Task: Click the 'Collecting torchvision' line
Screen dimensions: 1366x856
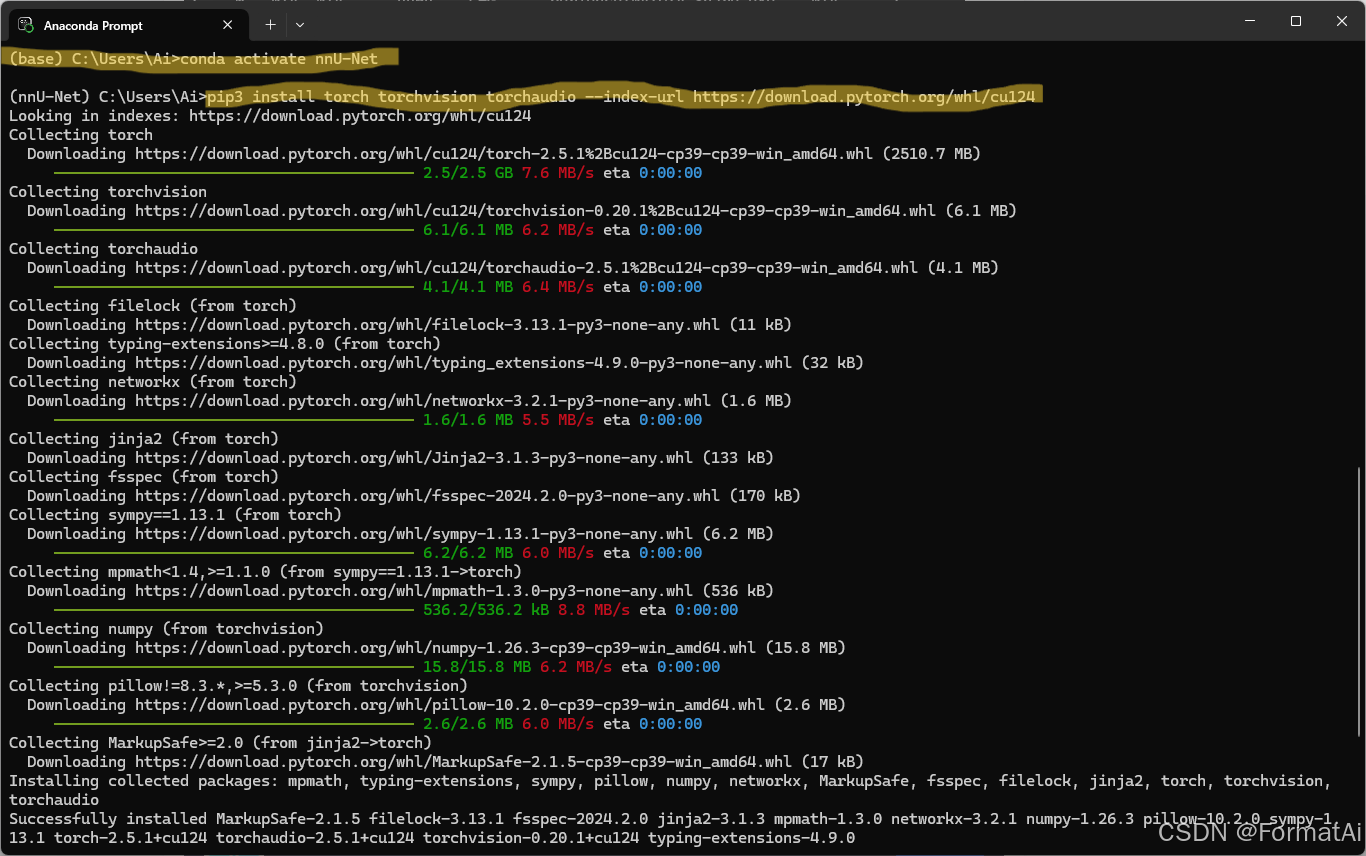Action: pyautogui.click(x=108, y=192)
